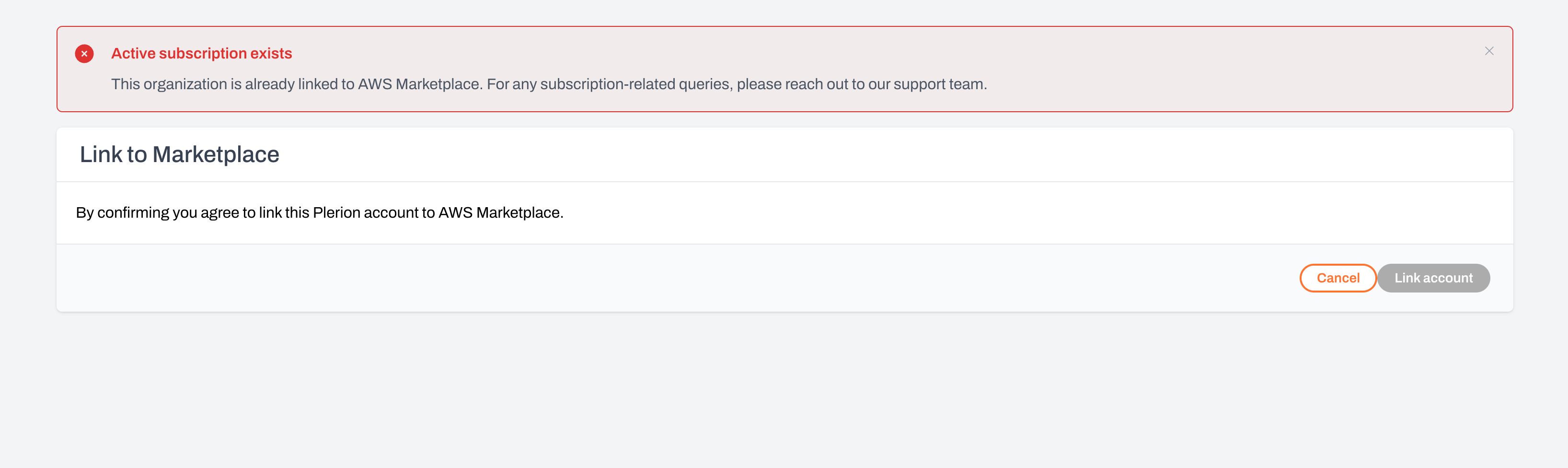
Task: Click the Link to Marketplace card title
Action: tap(180, 154)
